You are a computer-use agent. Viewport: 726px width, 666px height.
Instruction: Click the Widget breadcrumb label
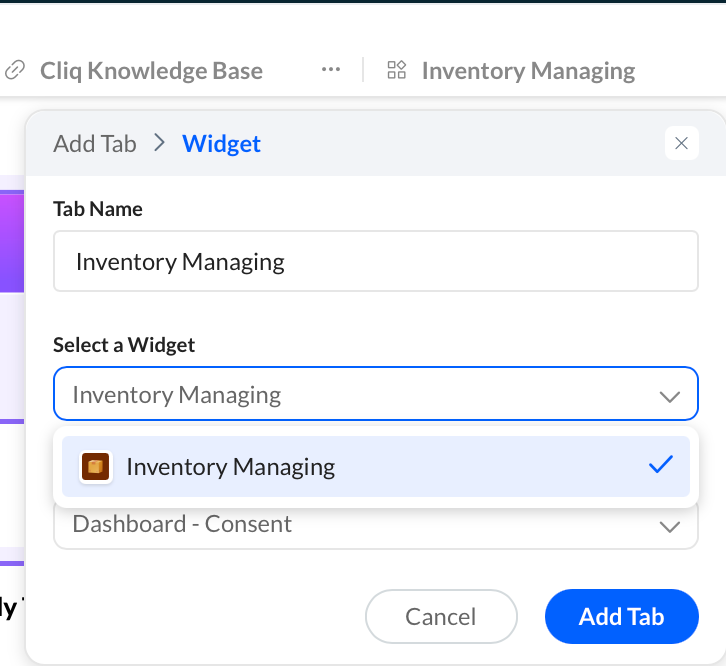click(221, 144)
